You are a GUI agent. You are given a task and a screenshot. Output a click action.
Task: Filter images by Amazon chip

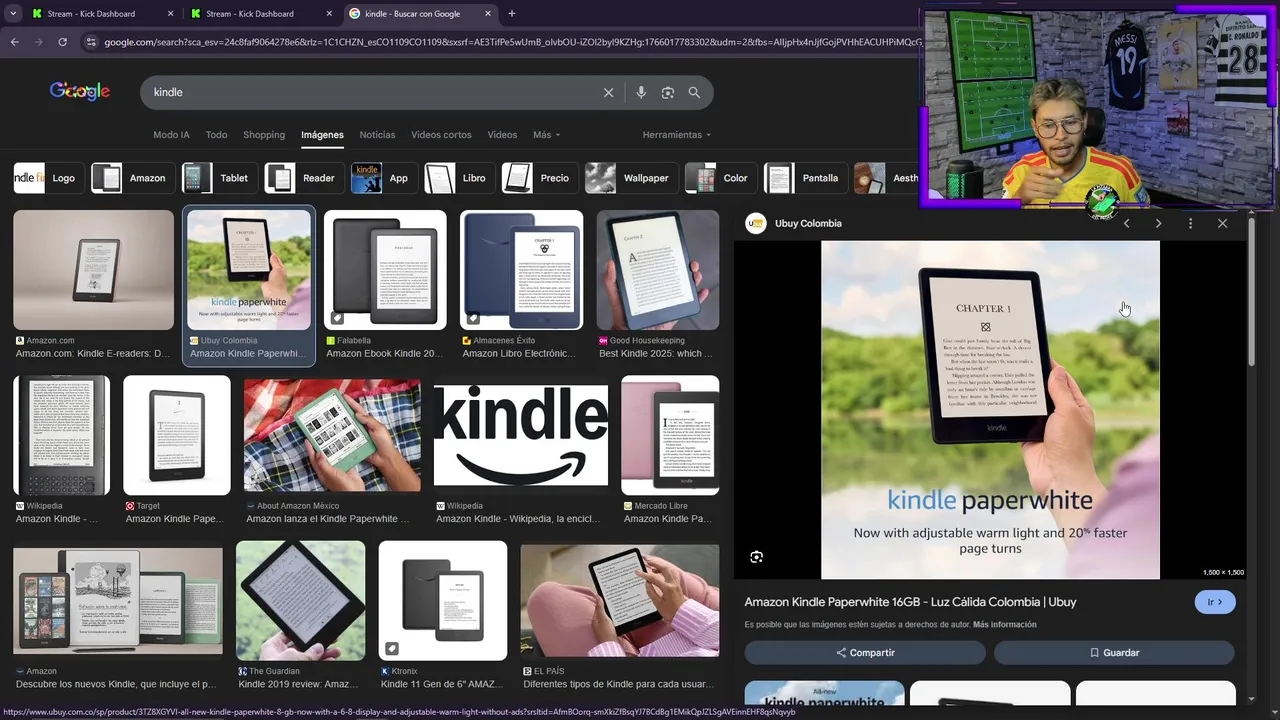pyautogui.click(x=132, y=178)
